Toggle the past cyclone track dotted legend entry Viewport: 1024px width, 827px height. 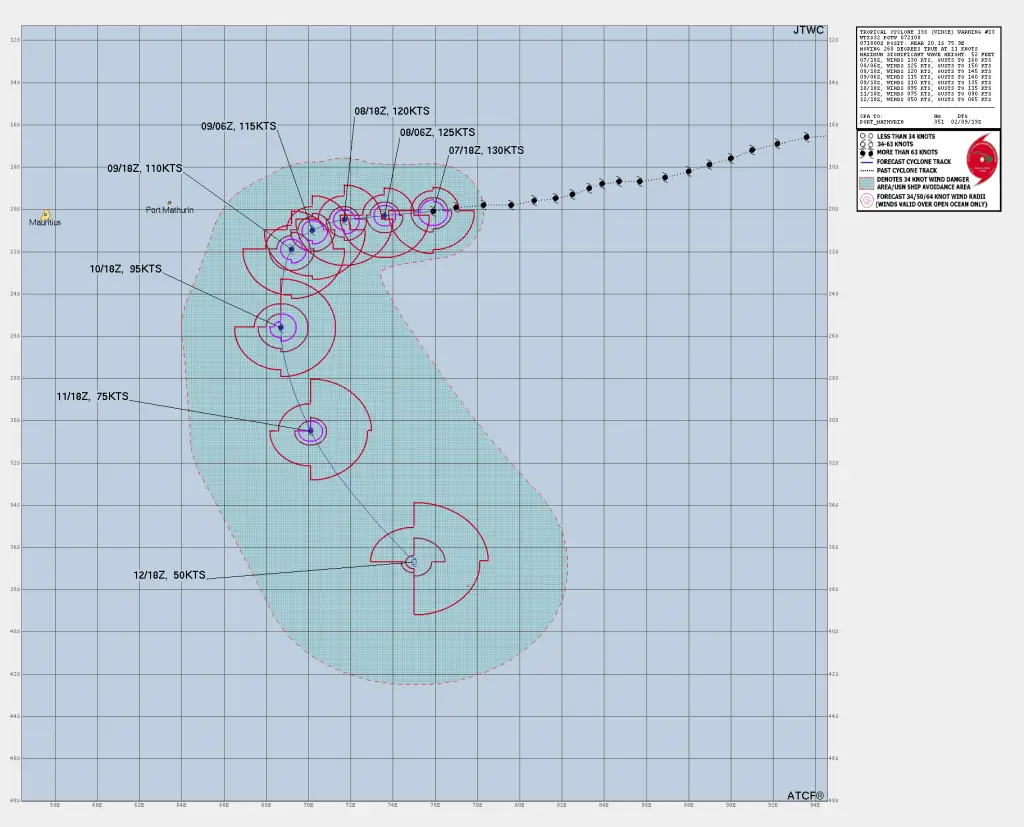pyautogui.click(x=867, y=170)
